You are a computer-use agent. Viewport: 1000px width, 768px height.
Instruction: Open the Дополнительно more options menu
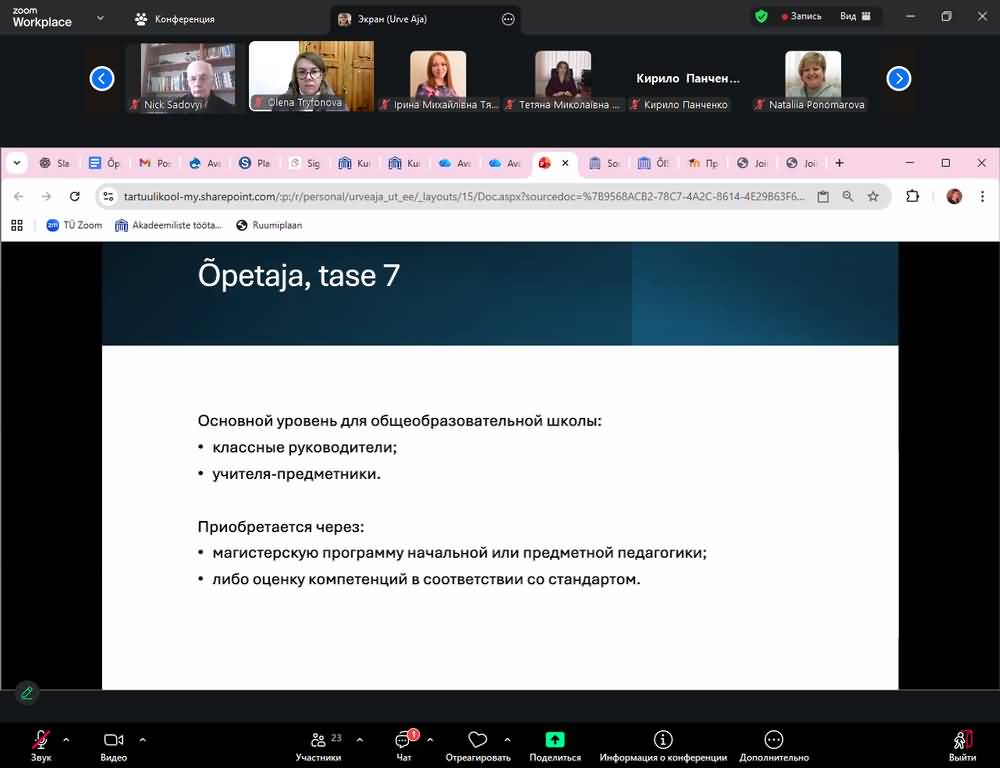(x=773, y=741)
